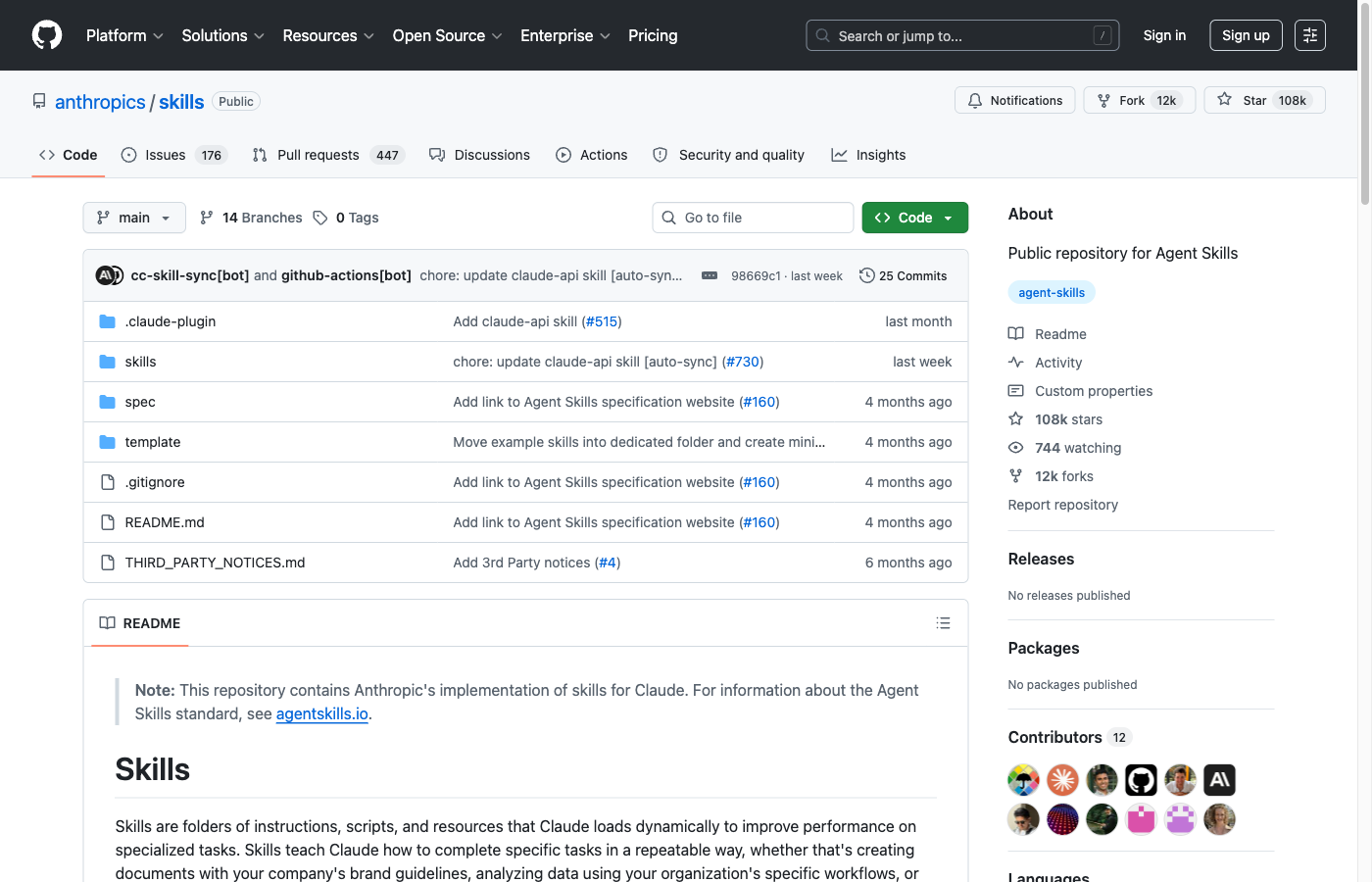Expand the green Code dropdown button

[914, 218]
